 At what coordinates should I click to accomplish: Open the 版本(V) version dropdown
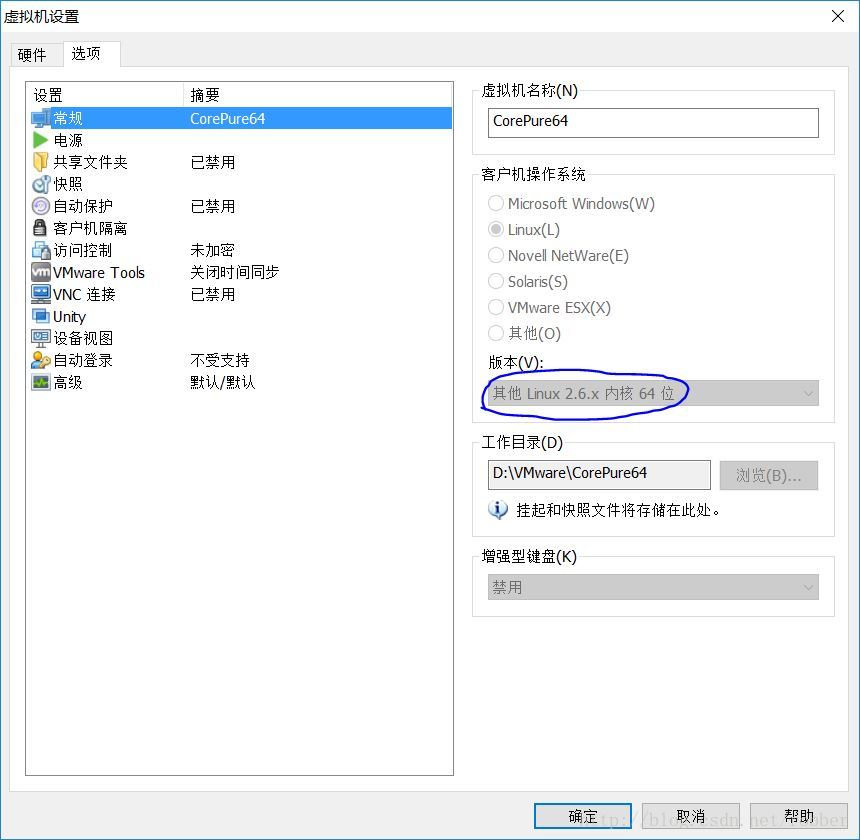(653, 393)
